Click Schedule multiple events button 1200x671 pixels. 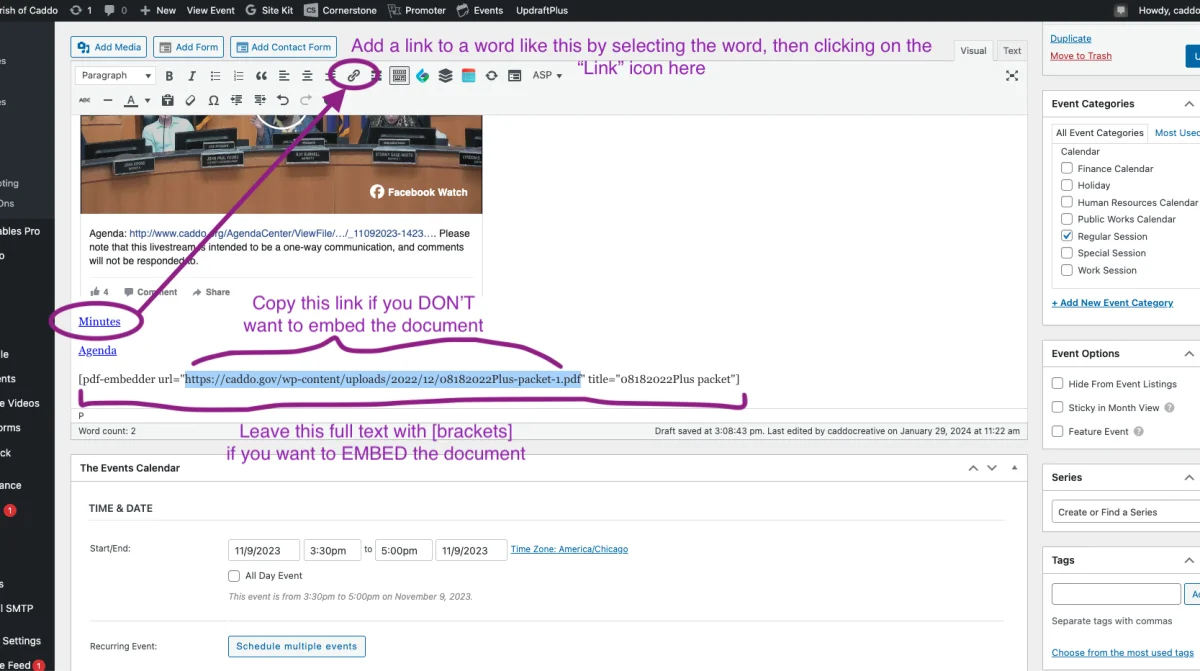[x=296, y=647]
